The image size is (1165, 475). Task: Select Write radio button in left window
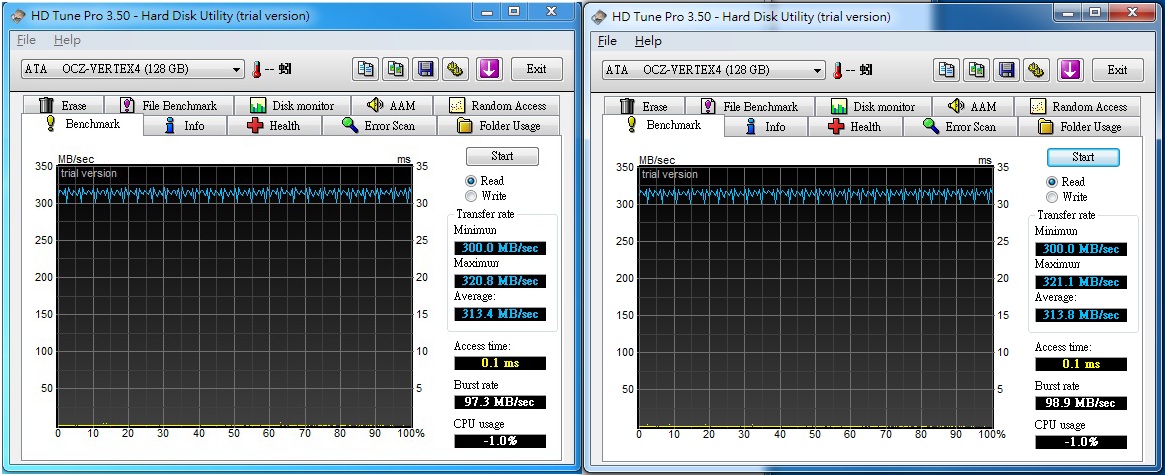(470, 196)
